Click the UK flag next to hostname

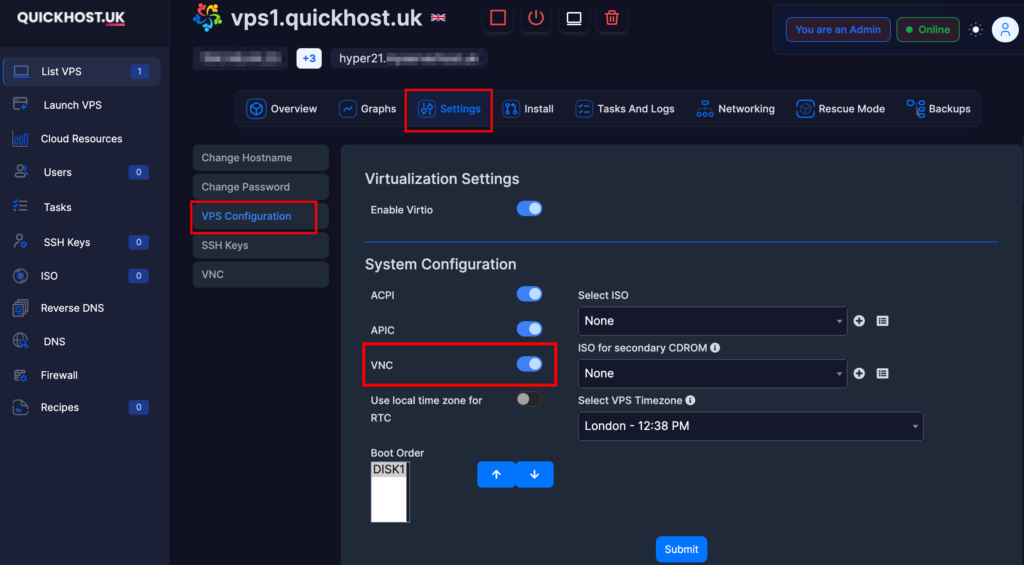[x=438, y=18]
